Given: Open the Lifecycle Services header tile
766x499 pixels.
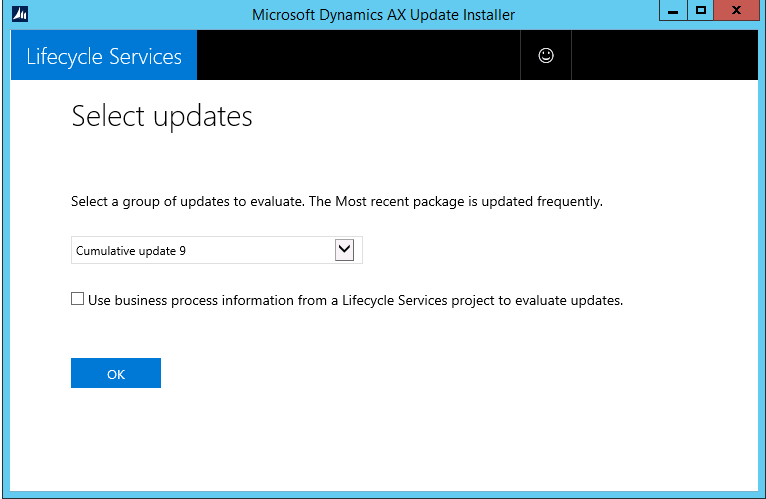Looking at the screenshot, I should (x=104, y=55).
